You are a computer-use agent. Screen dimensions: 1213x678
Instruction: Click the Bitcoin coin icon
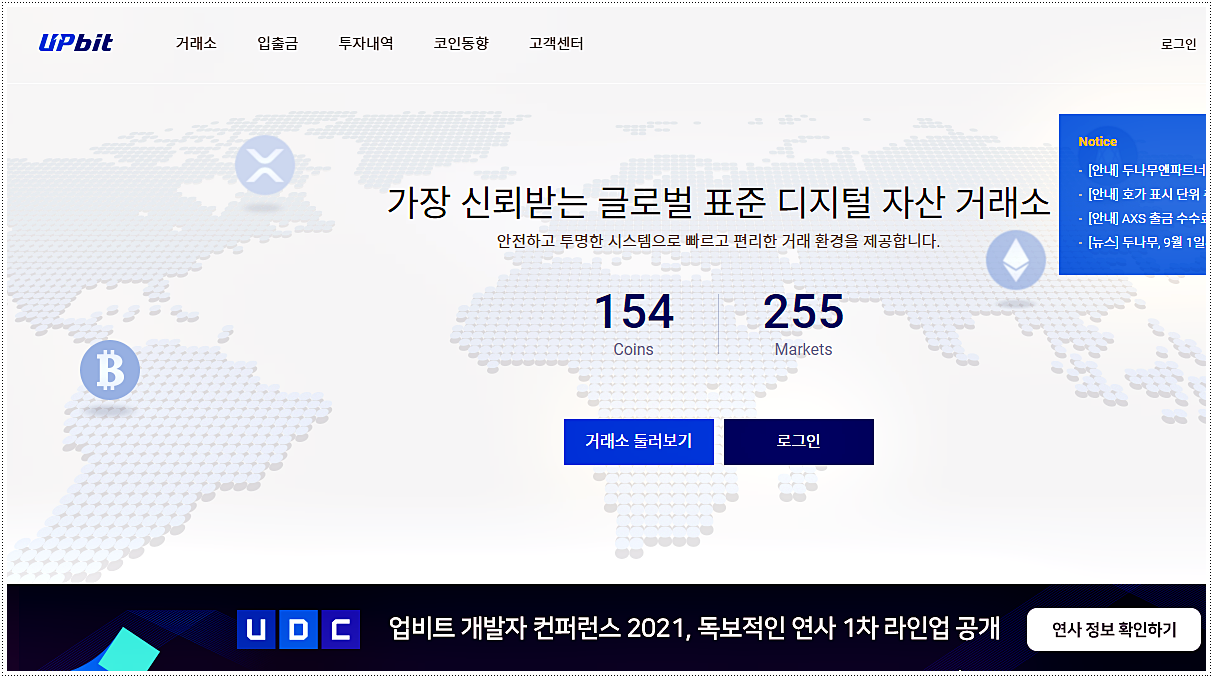110,370
